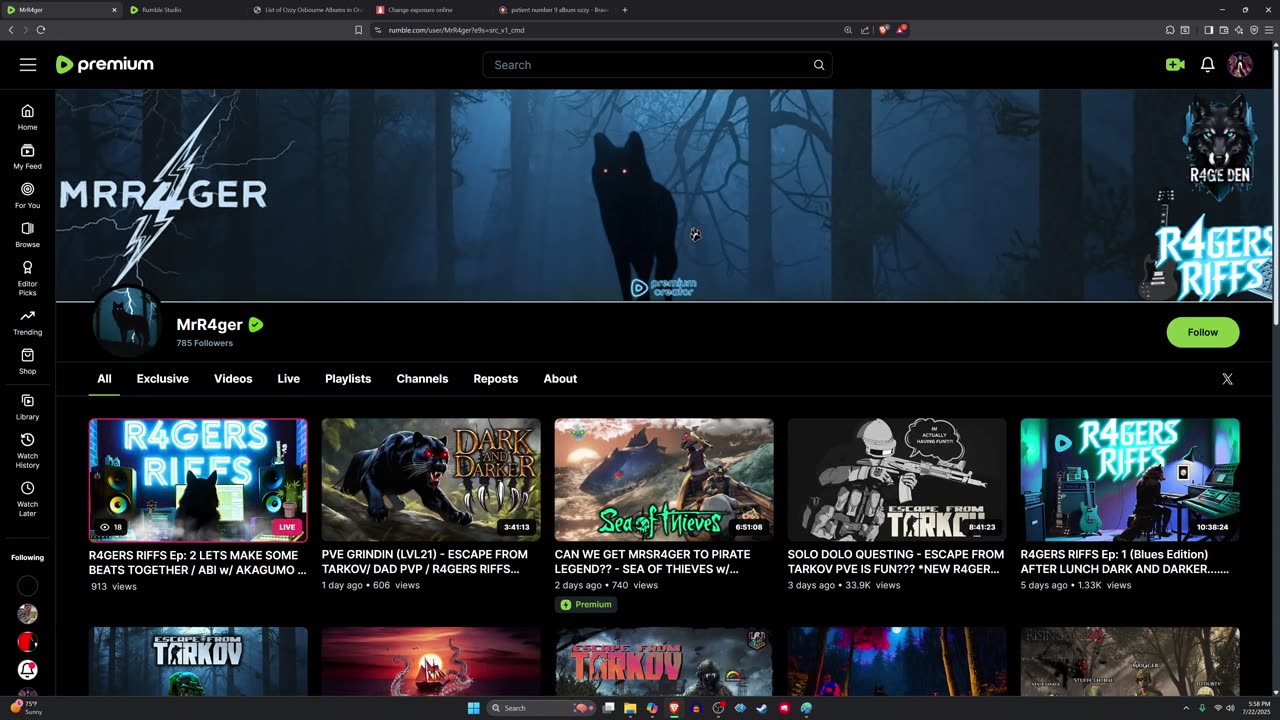Select the All tab
Screen dimensions: 1280x720
[x=104, y=379]
